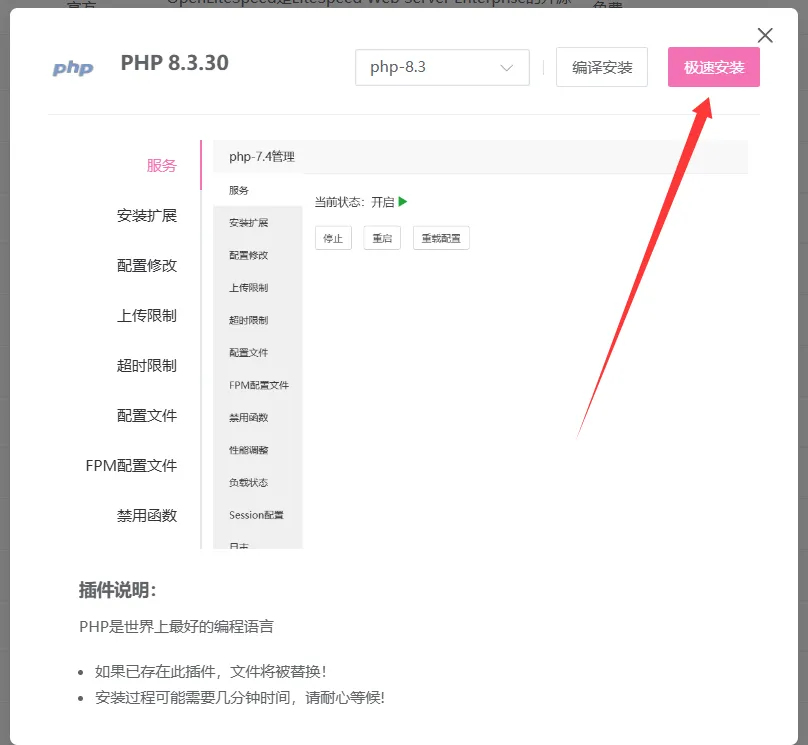This screenshot has width=808, height=745.
Task: Open the php-8.3 version dropdown
Action: pos(442,67)
